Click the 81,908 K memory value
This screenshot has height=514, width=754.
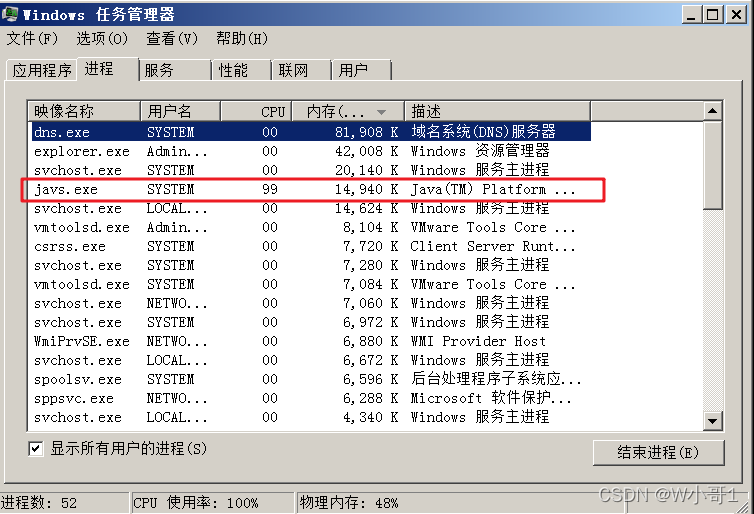point(366,132)
